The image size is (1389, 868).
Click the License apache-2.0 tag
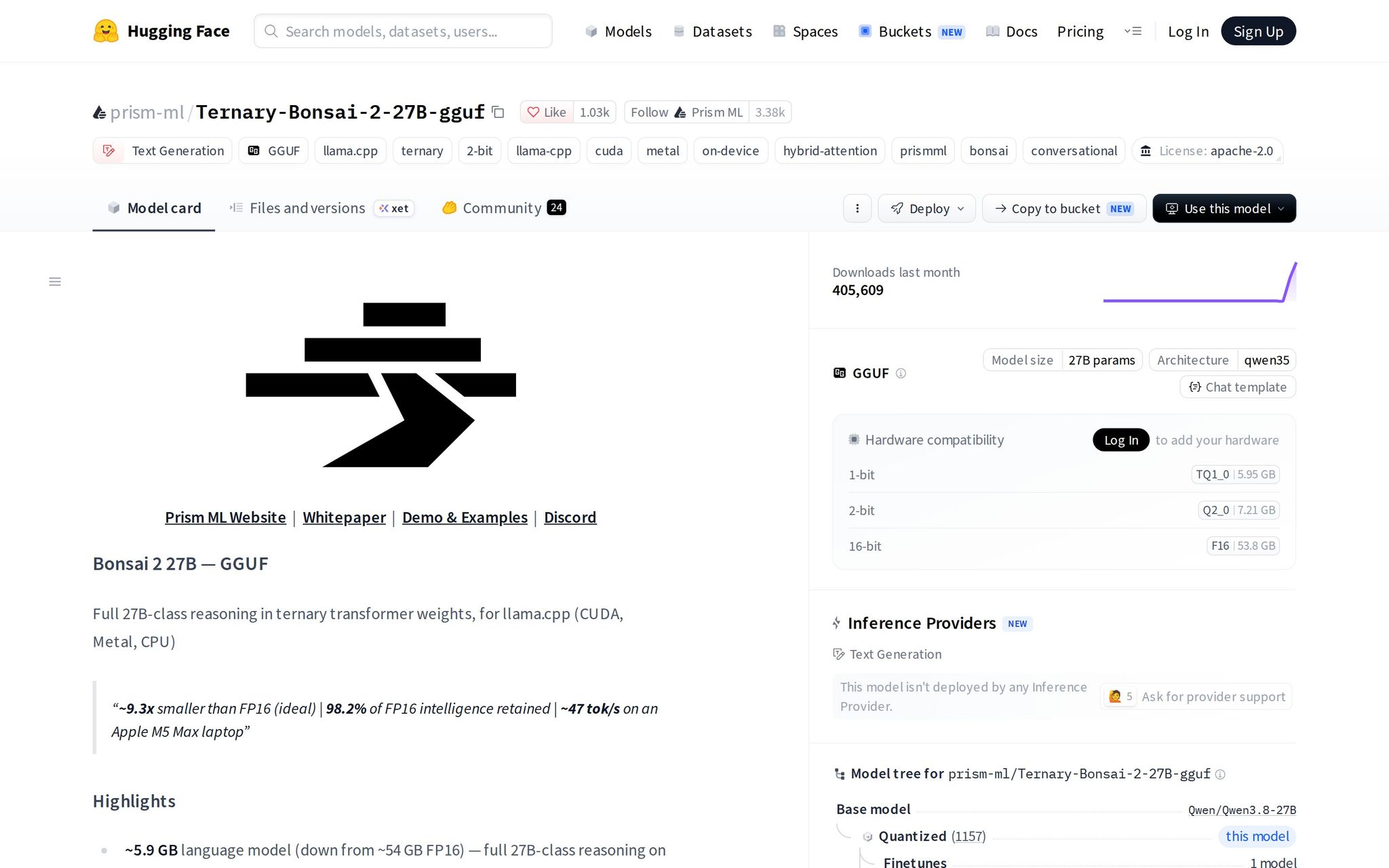[1207, 151]
